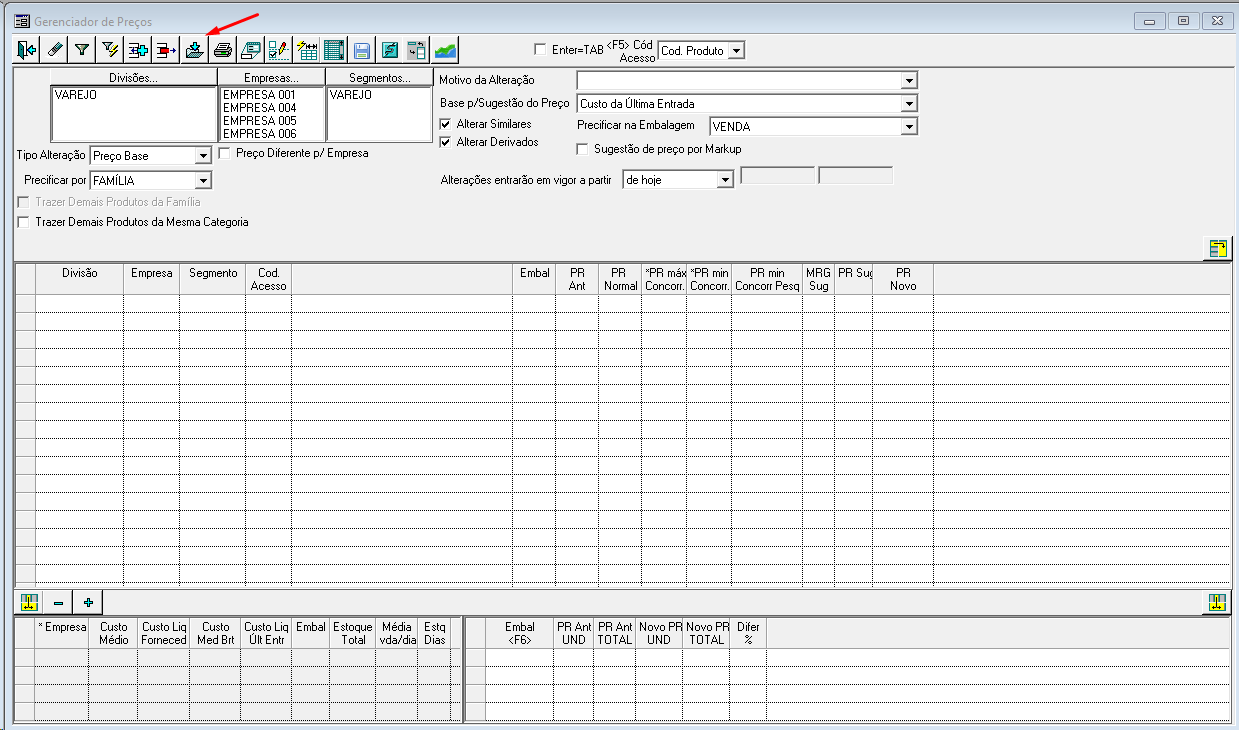1239x730 pixels.
Task: Open the Tipo Alteração dropdown
Action: (203, 156)
